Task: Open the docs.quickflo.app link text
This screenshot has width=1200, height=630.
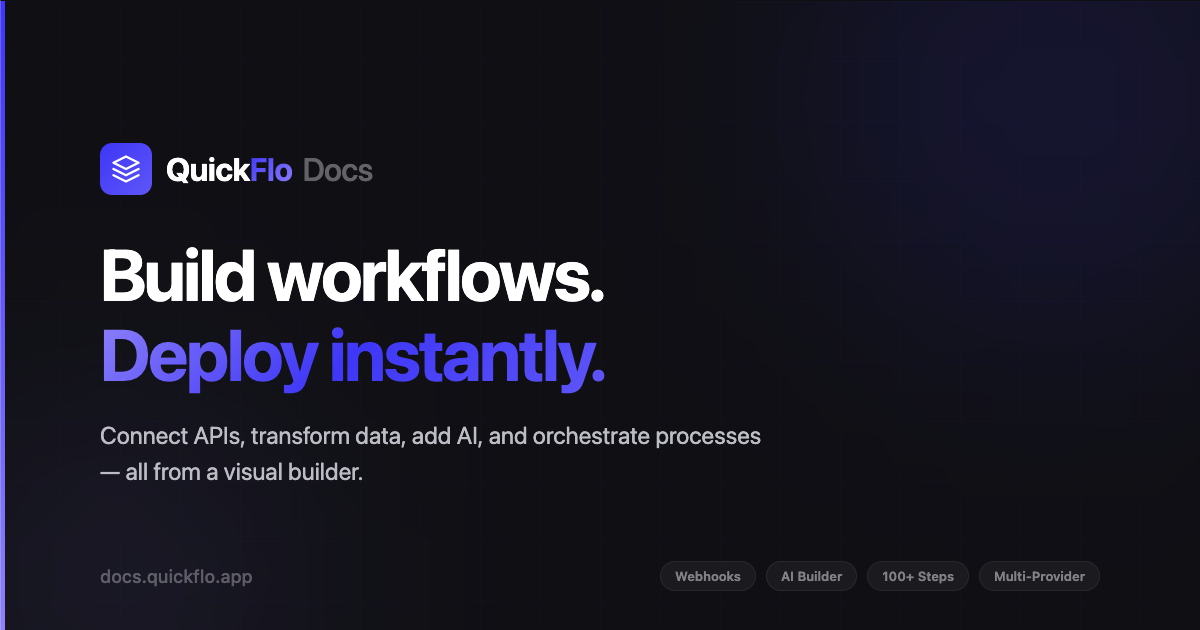Action: point(176,577)
